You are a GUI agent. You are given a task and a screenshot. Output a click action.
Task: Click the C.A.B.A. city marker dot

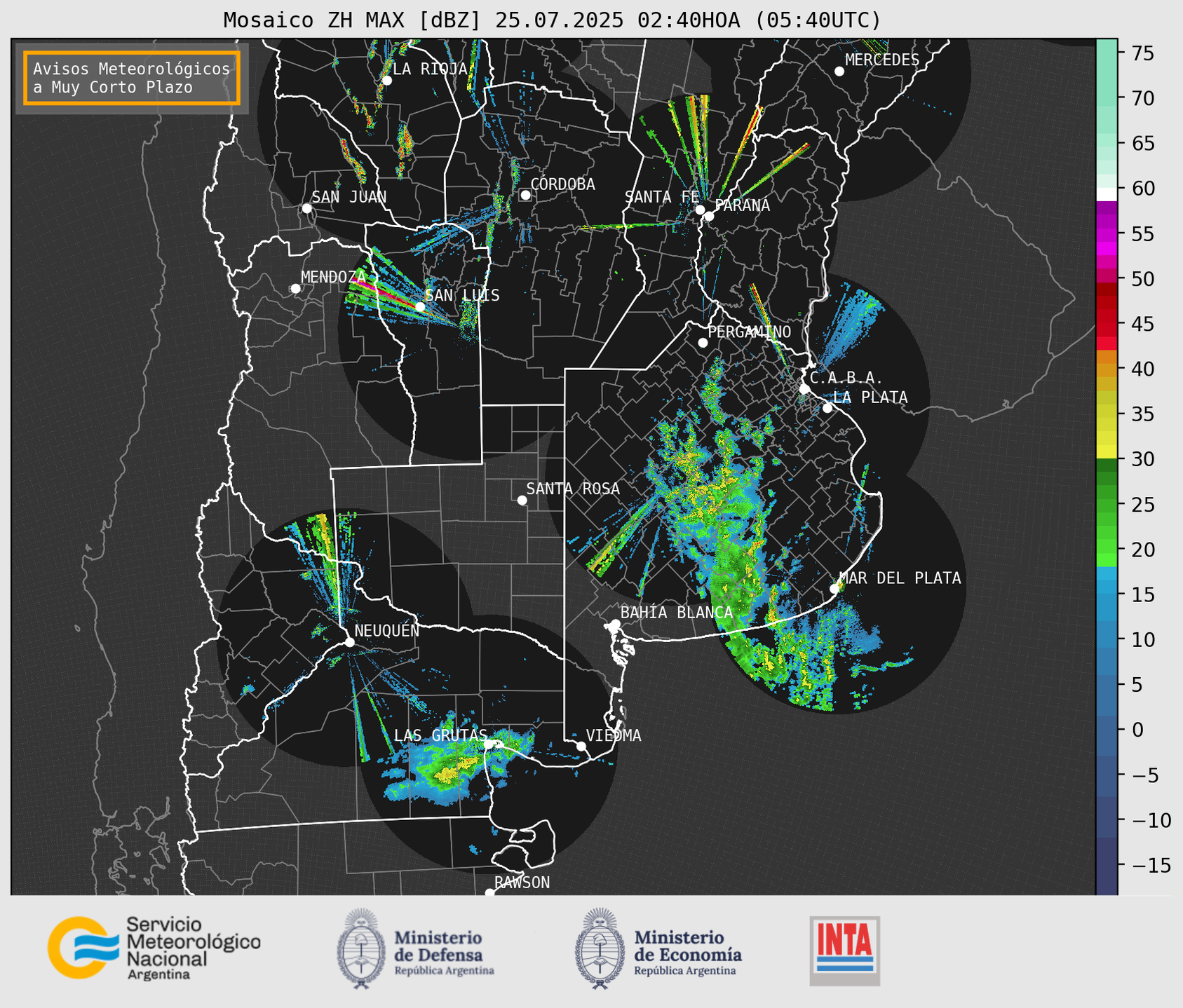point(804,388)
